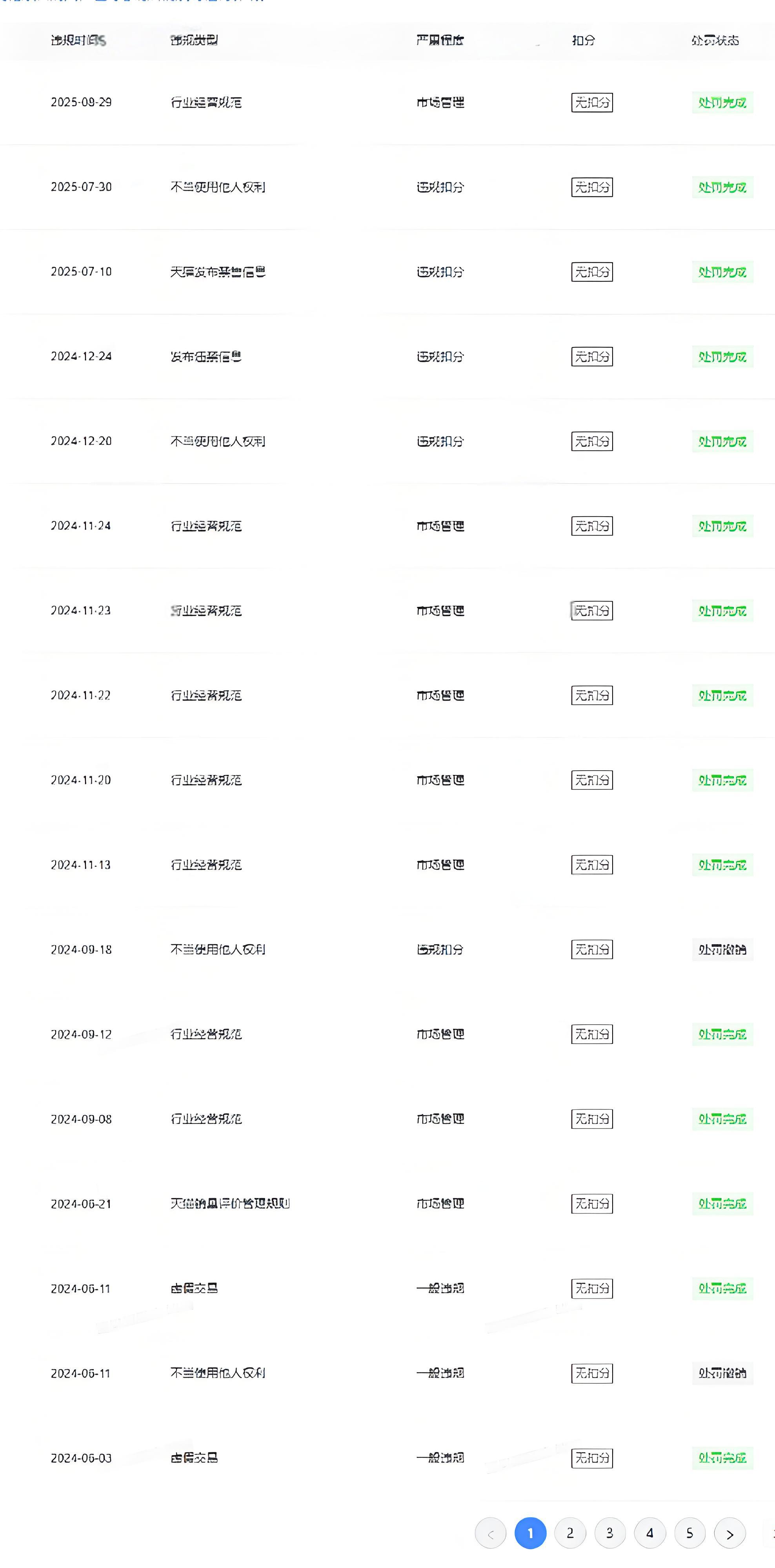Click the 无扣分 tag in the 2025-07-30 row
Screen dimensions: 775x1568
point(592,187)
